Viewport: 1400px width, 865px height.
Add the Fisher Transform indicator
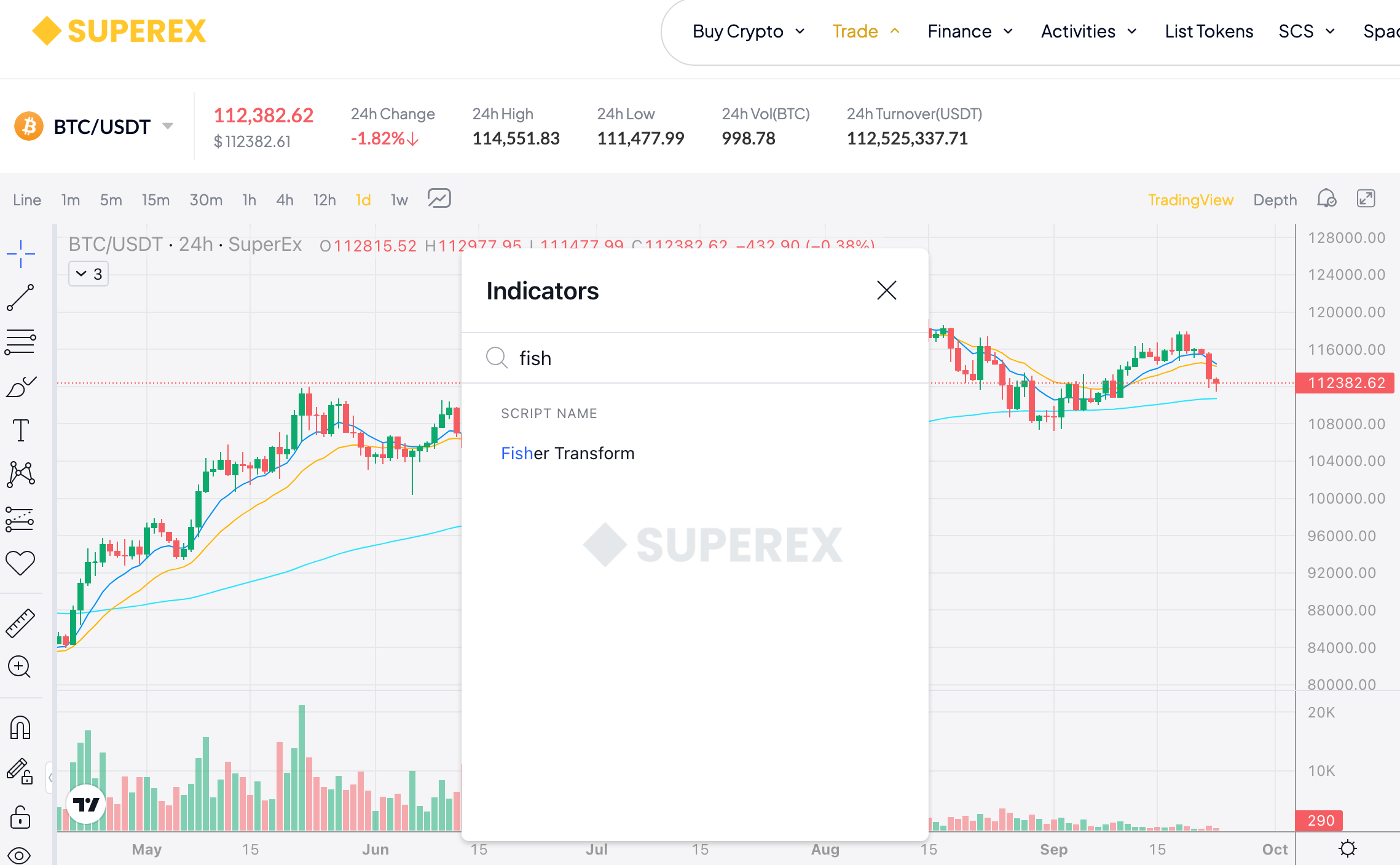pos(567,454)
